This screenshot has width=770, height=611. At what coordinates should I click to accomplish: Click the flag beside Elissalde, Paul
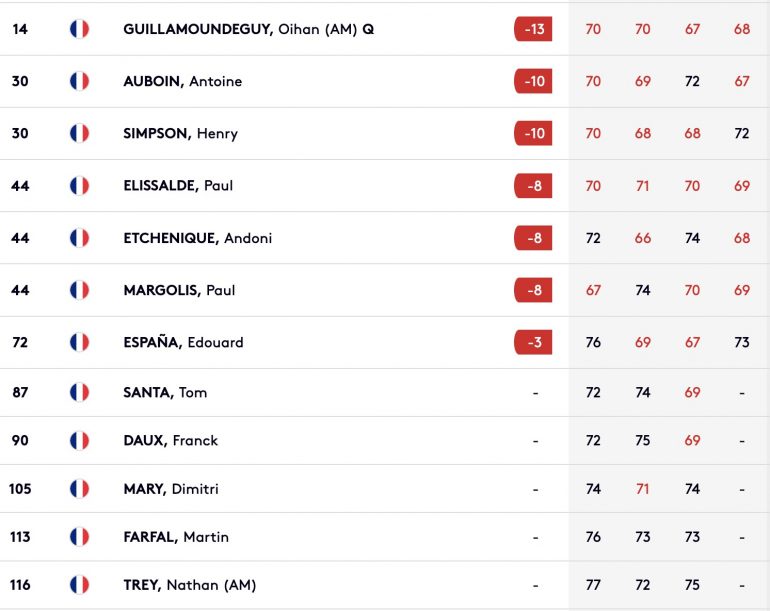click(80, 186)
